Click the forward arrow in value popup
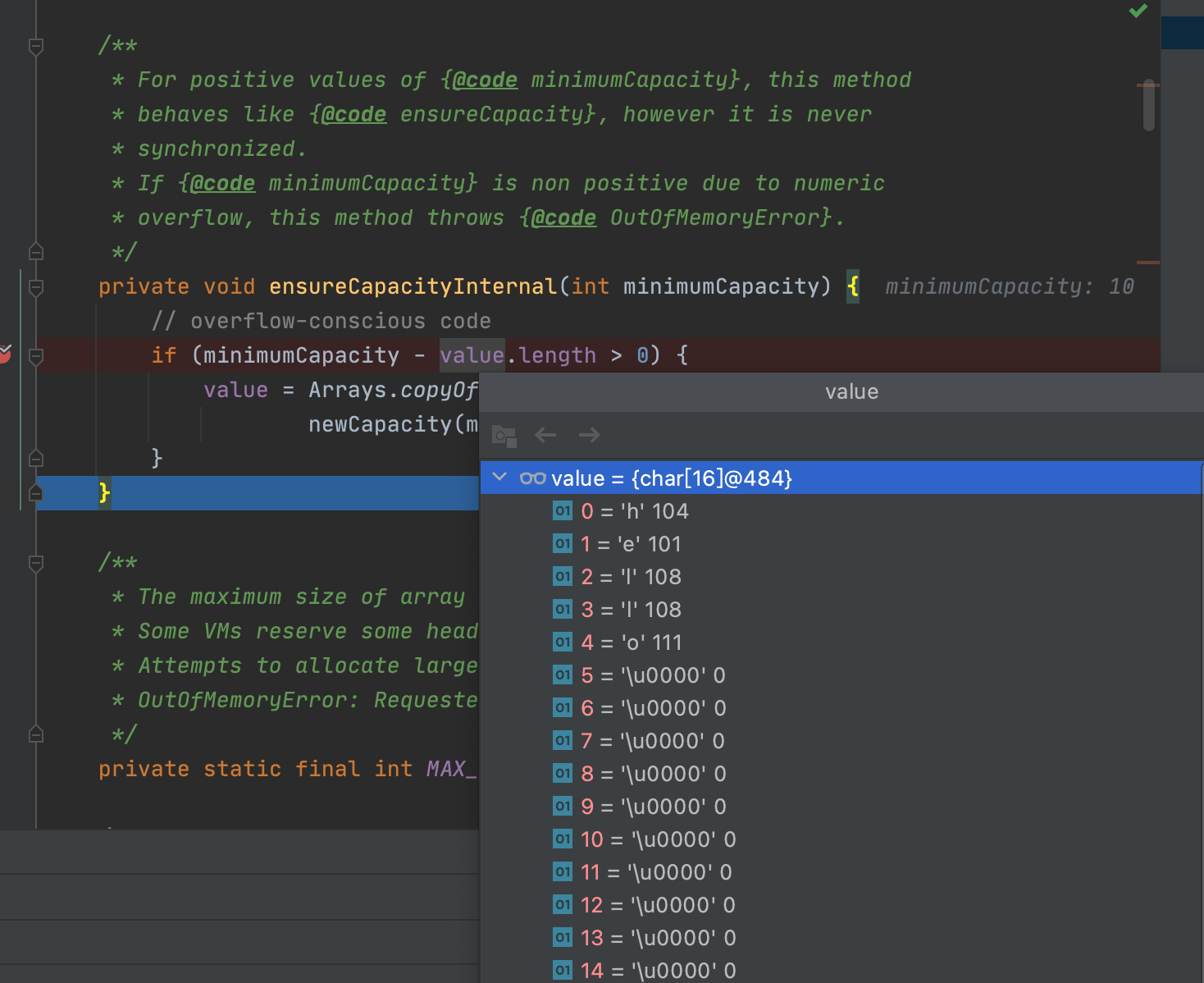 (x=589, y=436)
